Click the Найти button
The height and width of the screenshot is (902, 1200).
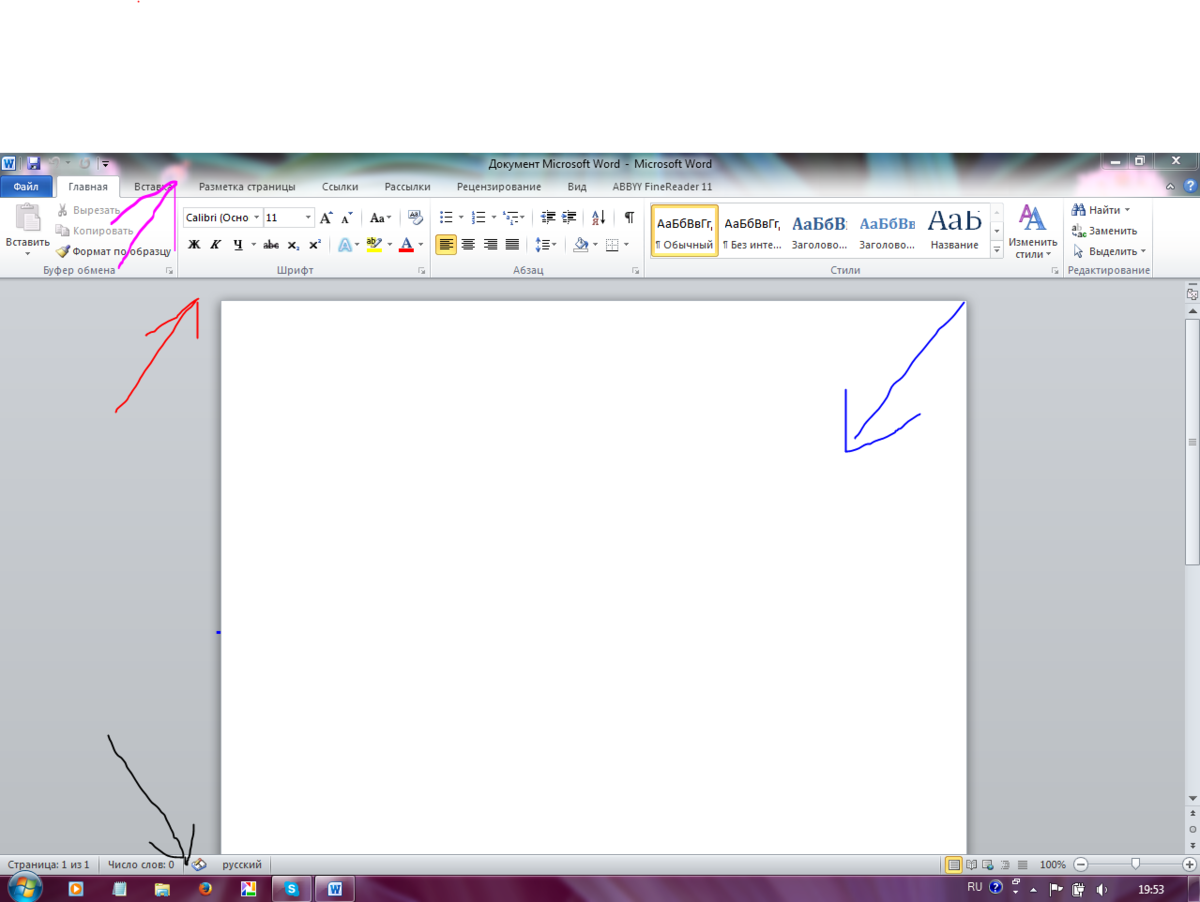click(1100, 210)
